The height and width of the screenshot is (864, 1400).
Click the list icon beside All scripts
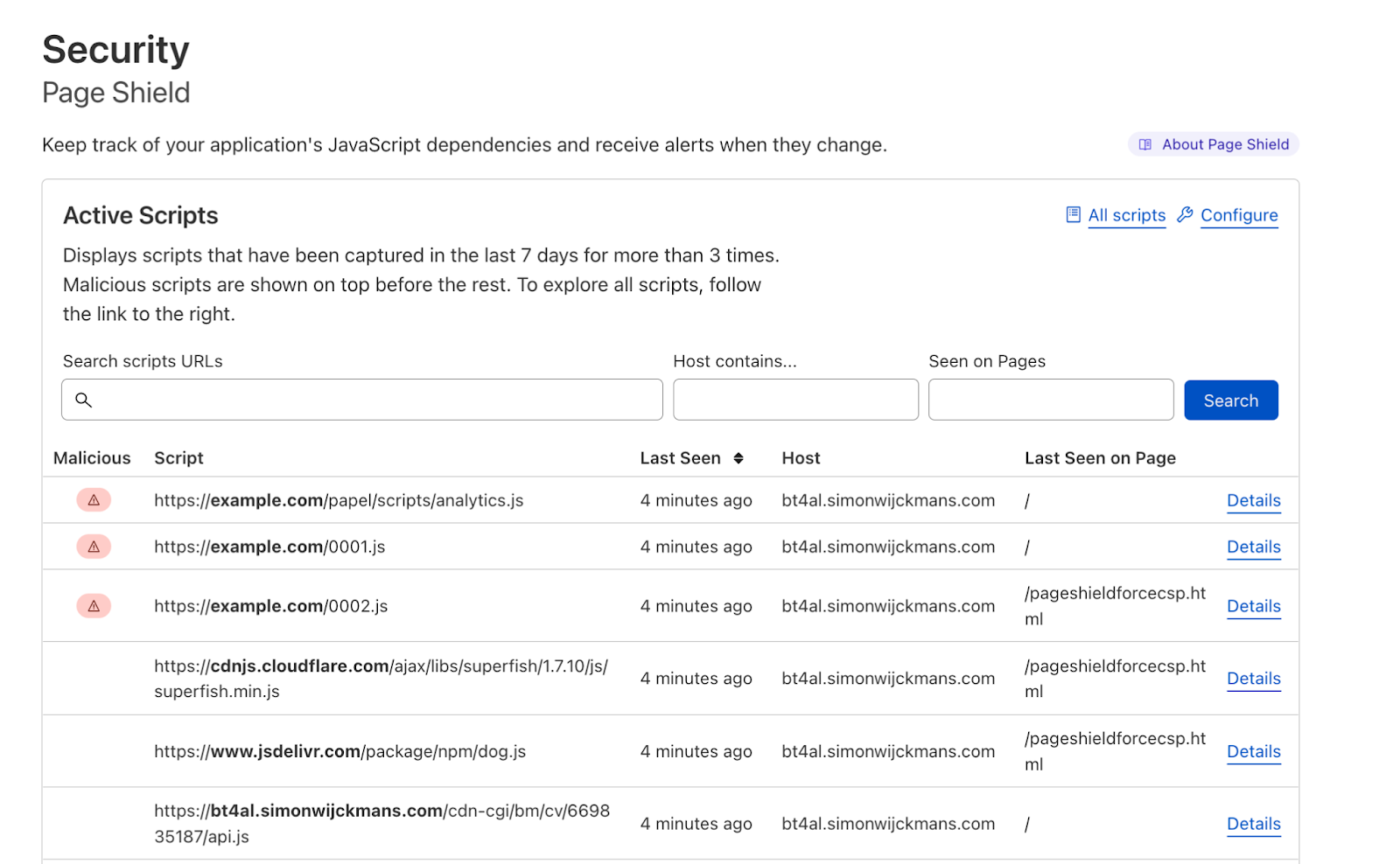[1073, 214]
